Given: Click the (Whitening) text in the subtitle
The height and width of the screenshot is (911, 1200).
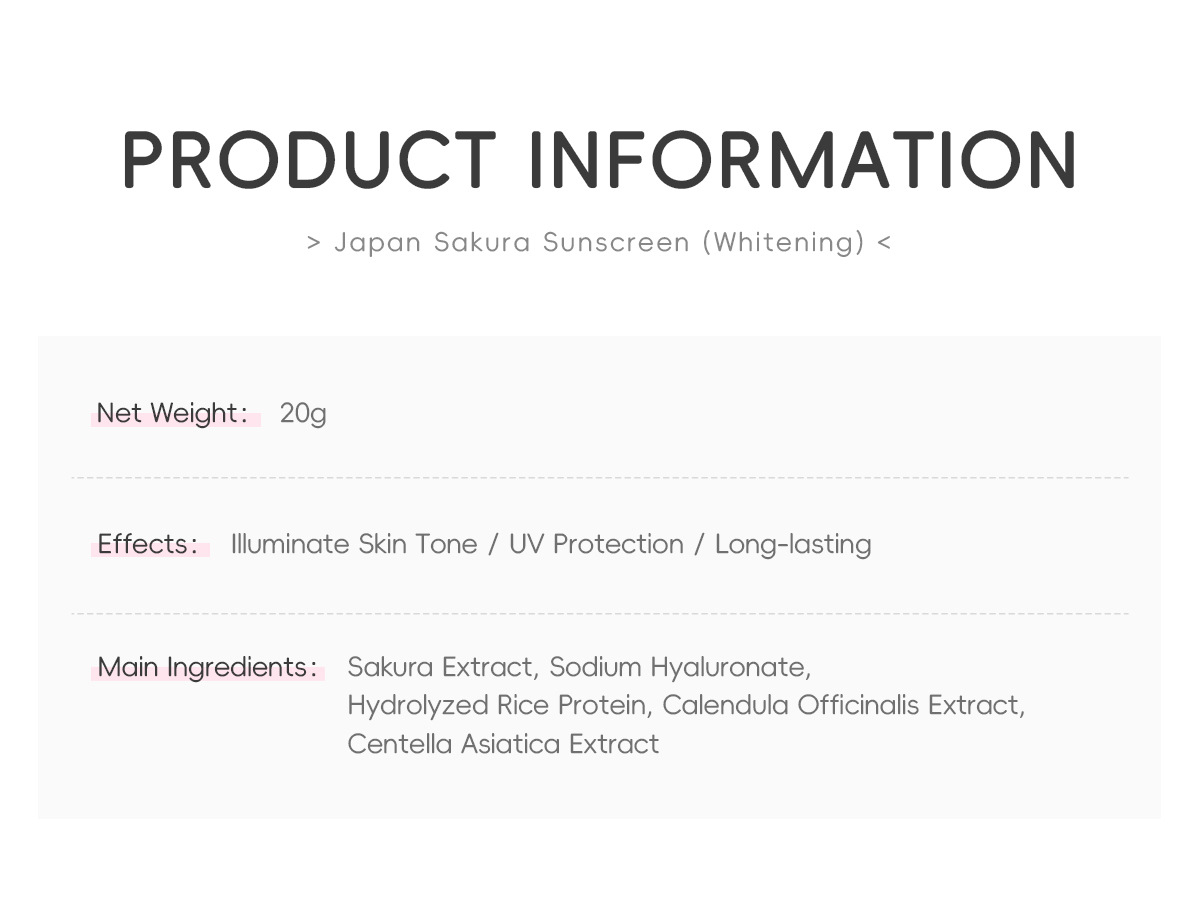Looking at the screenshot, I should click(783, 243).
